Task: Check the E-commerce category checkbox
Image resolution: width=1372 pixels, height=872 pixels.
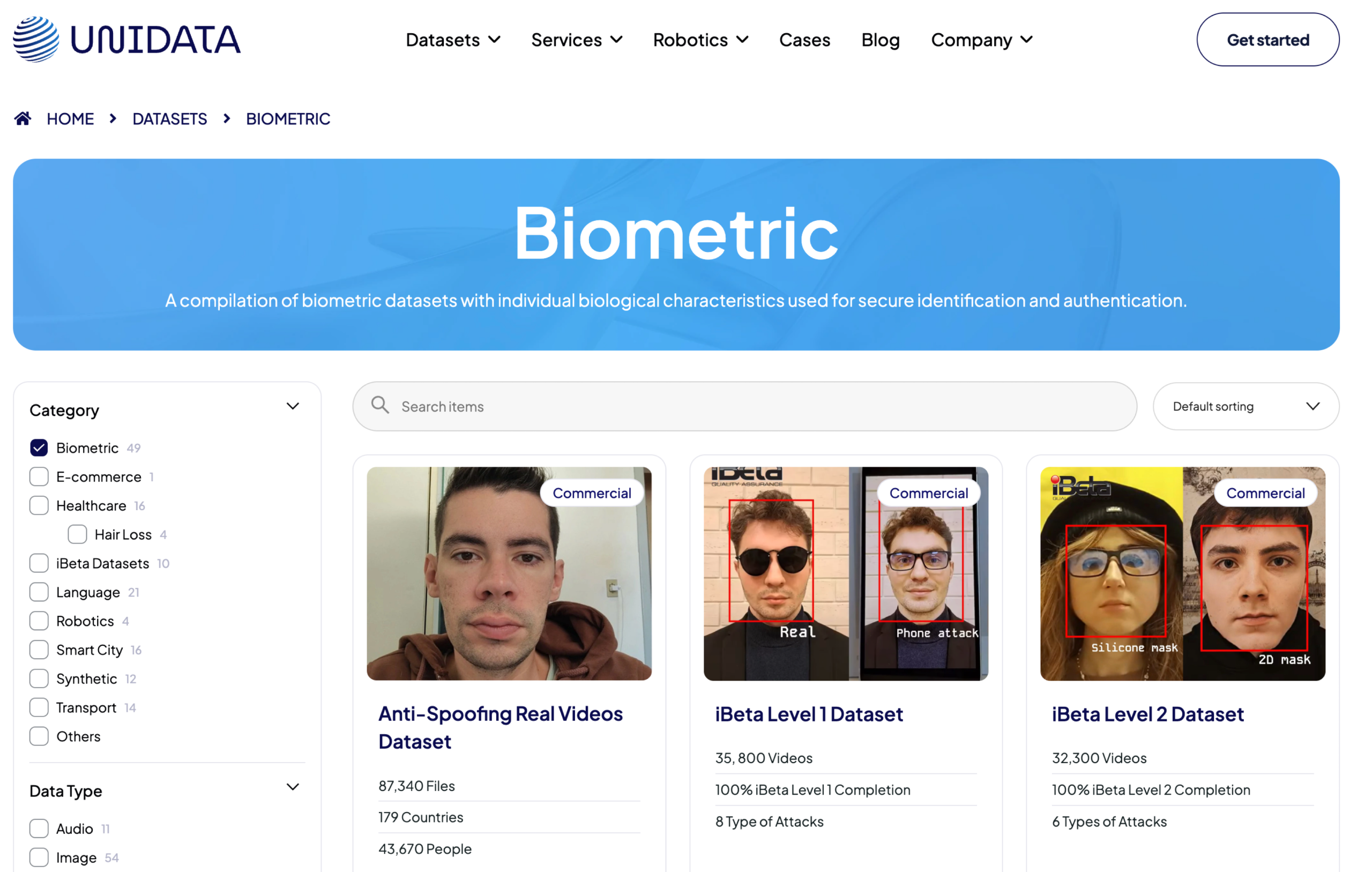Action: click(x=39, y=476)
